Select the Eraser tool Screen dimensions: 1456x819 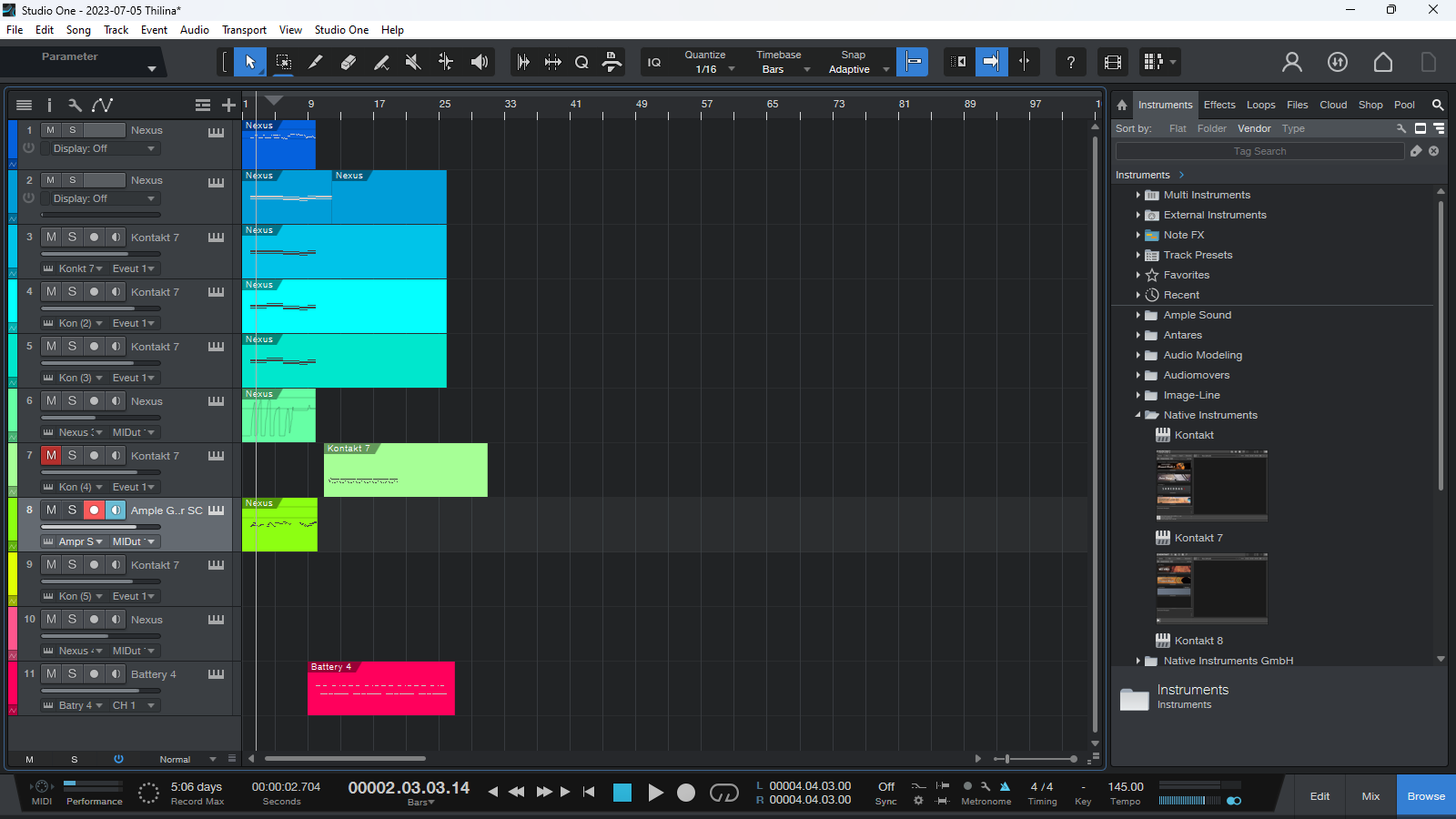[349, 62]
